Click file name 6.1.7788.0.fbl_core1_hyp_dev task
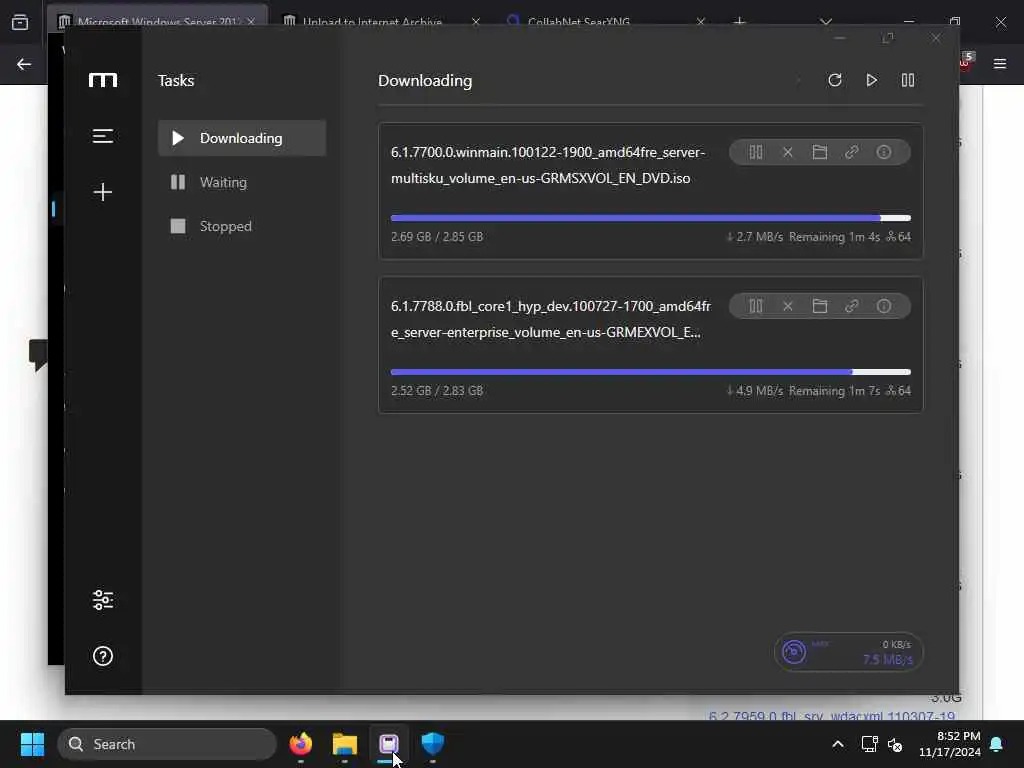Image resolution: width=1024 pixels, height=768 pixels. pyautogui.click(x=551, y=319)
